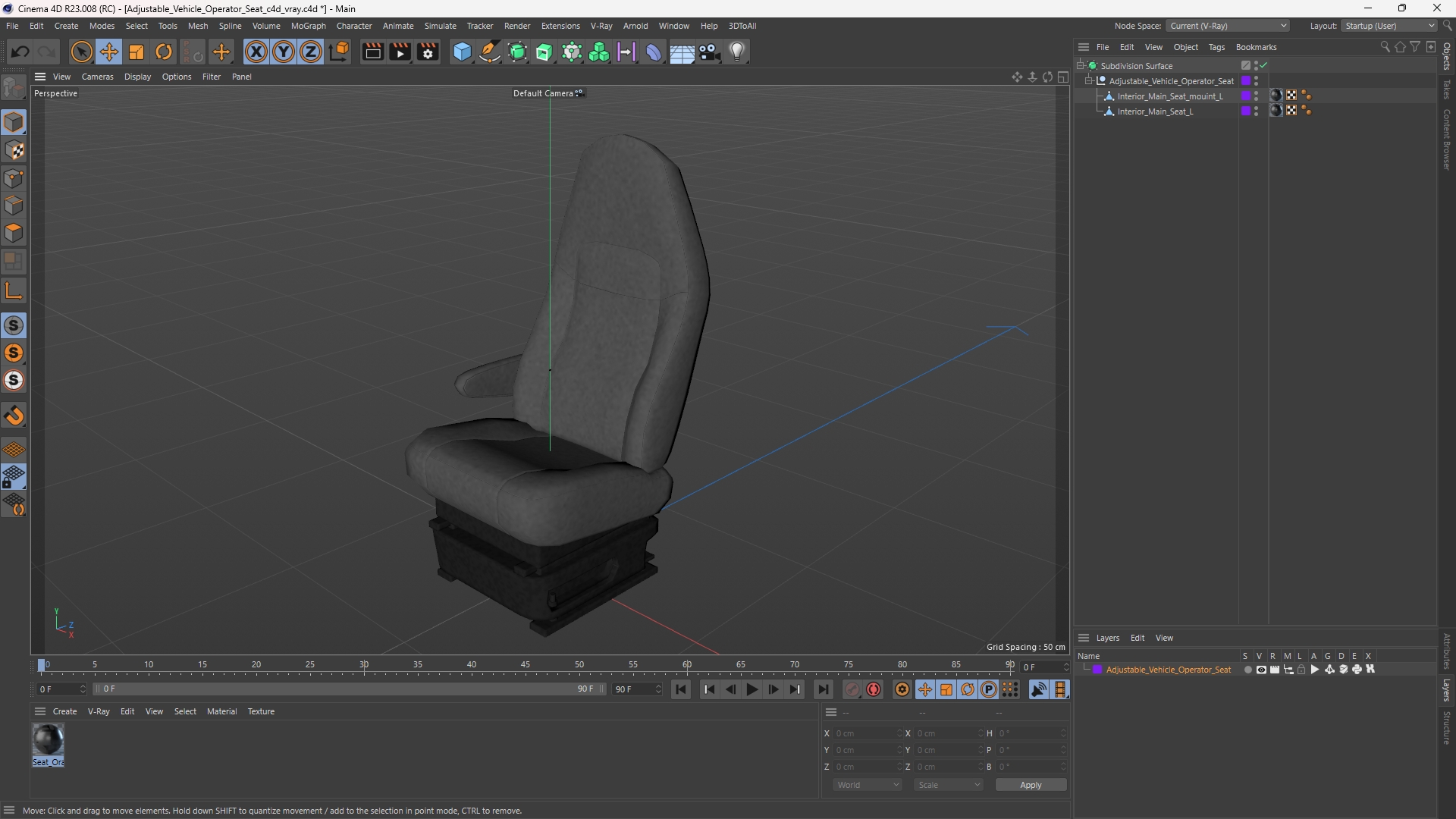
Task: Toggle Y axis lock
Action: 284,52
